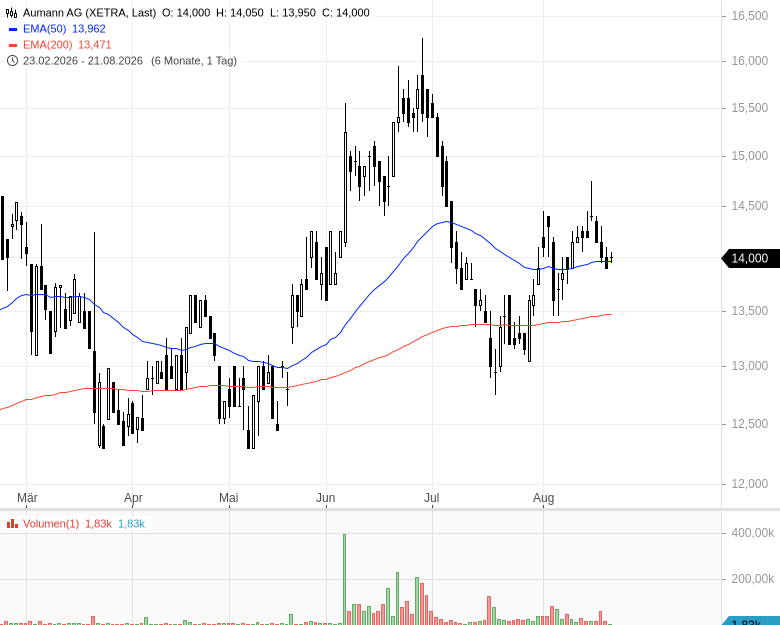Select the Aumann AG (XETRA, Last) title
Image resolution: width=780 pixels, height=625 pixels.
[90, 13]
